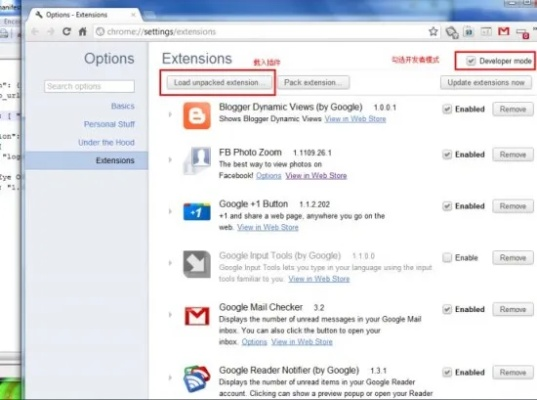
Task: Toggle the Developer mode checkbox
Action: pos(471,61)
